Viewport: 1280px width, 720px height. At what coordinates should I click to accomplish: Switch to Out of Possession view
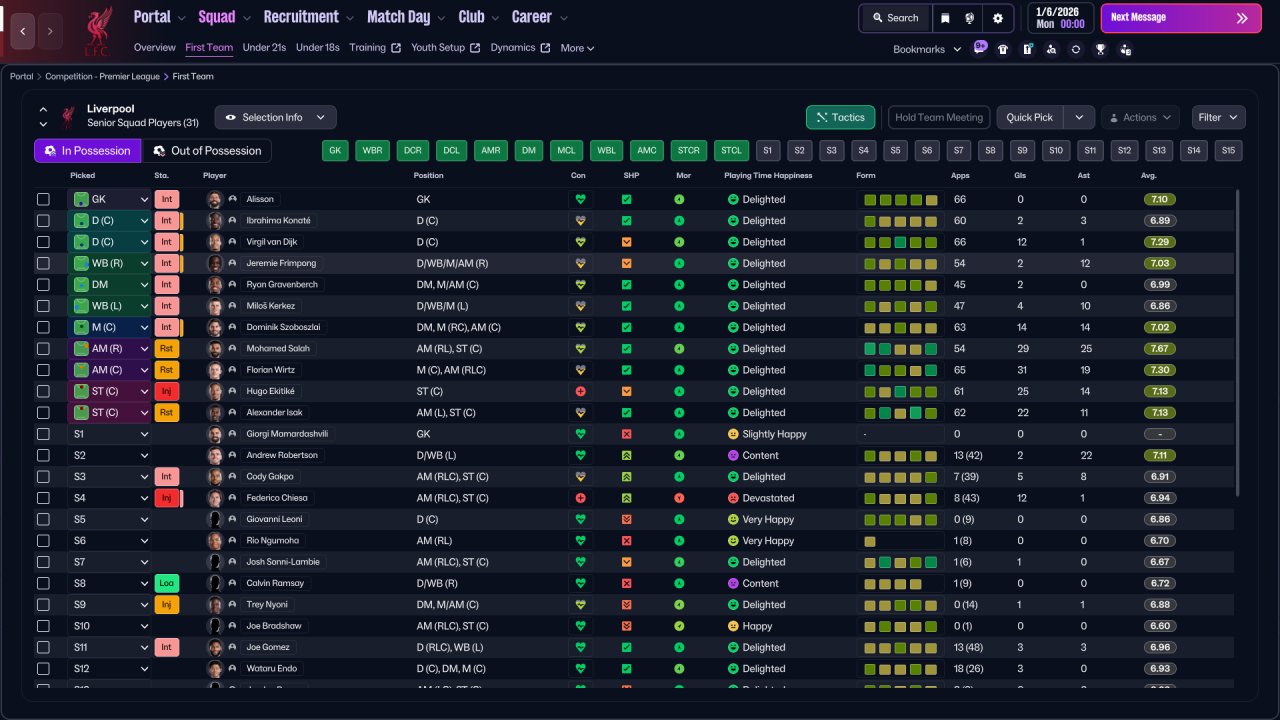point(207,150)
